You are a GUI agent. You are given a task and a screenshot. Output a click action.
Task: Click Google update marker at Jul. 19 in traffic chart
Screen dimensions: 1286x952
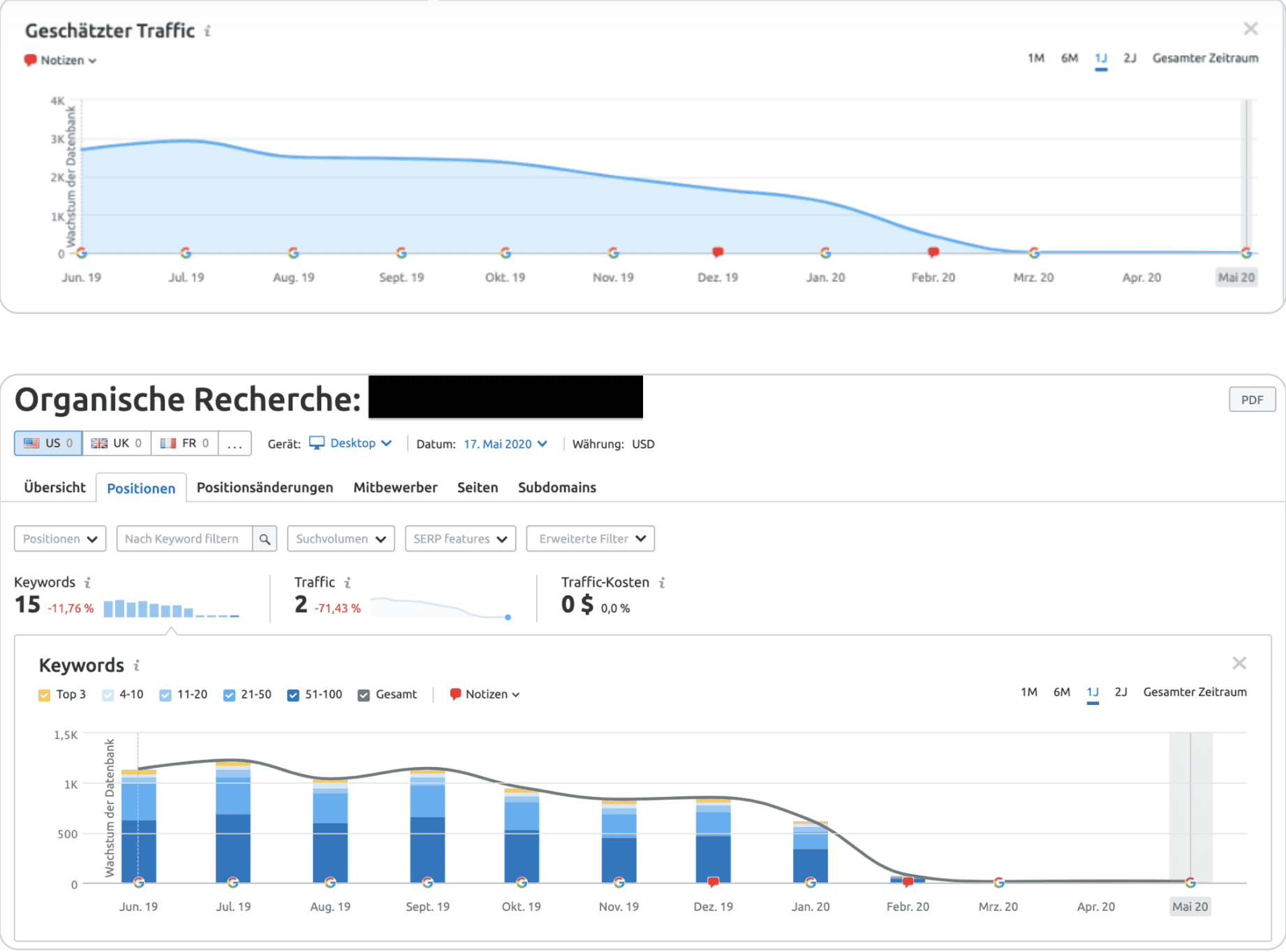pos(186,253)
